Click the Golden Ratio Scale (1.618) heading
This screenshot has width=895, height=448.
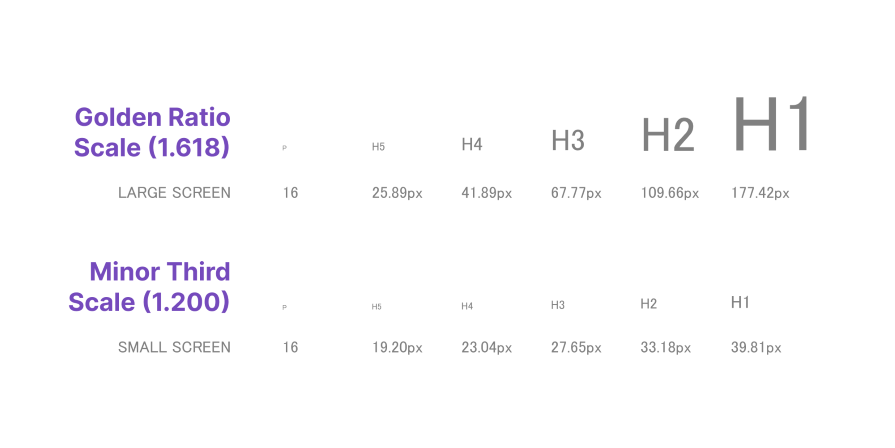click(152, 132)
